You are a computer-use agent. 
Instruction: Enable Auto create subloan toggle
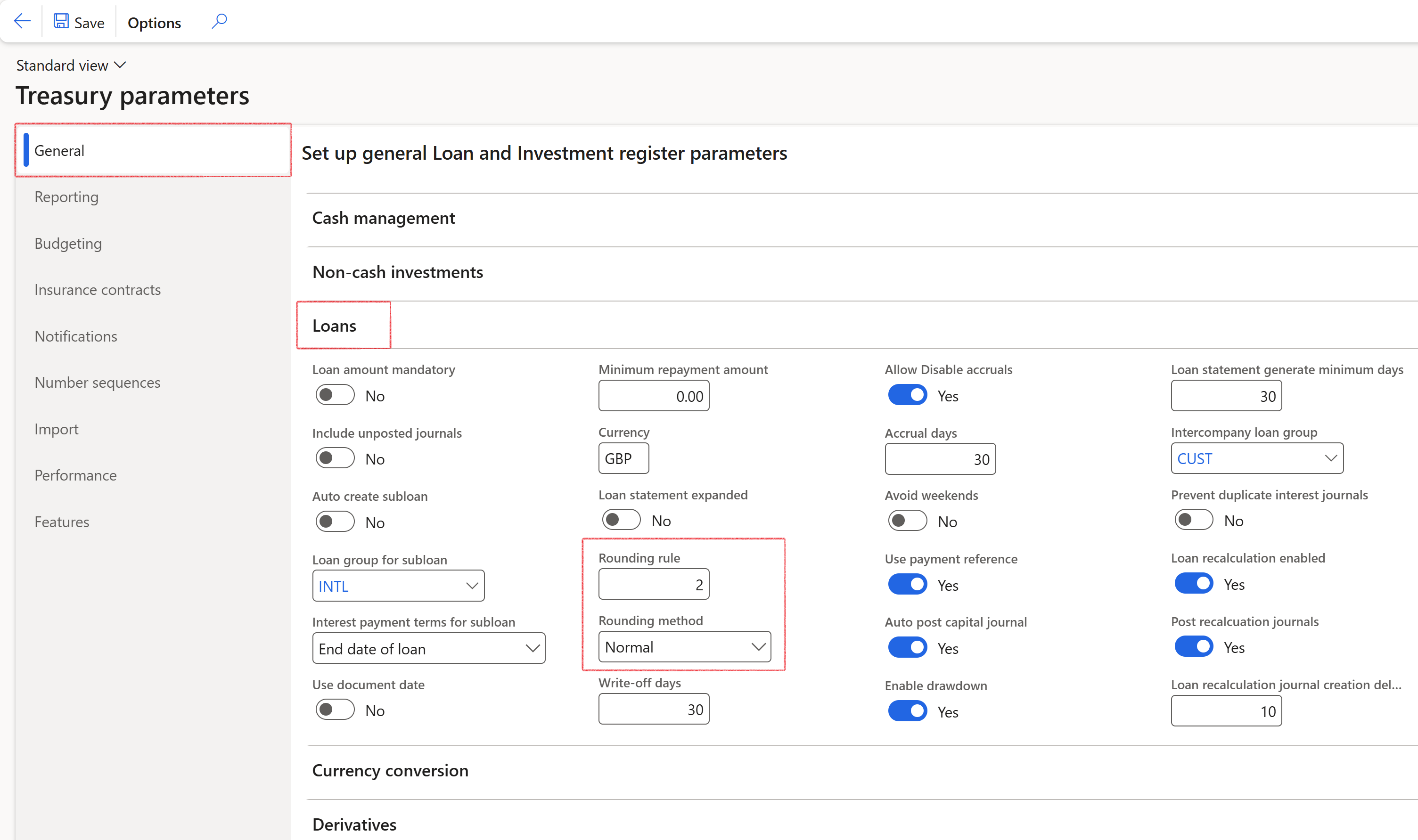[335, 522]
